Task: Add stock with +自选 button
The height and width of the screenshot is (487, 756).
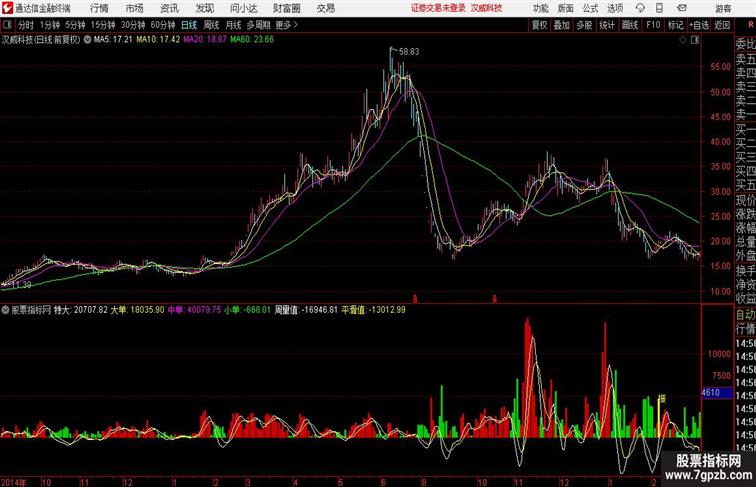Action: point(699,25)
